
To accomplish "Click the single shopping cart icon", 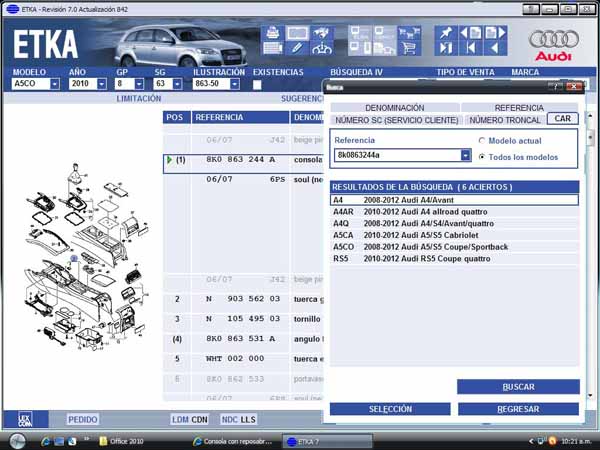I will [409, 48].
